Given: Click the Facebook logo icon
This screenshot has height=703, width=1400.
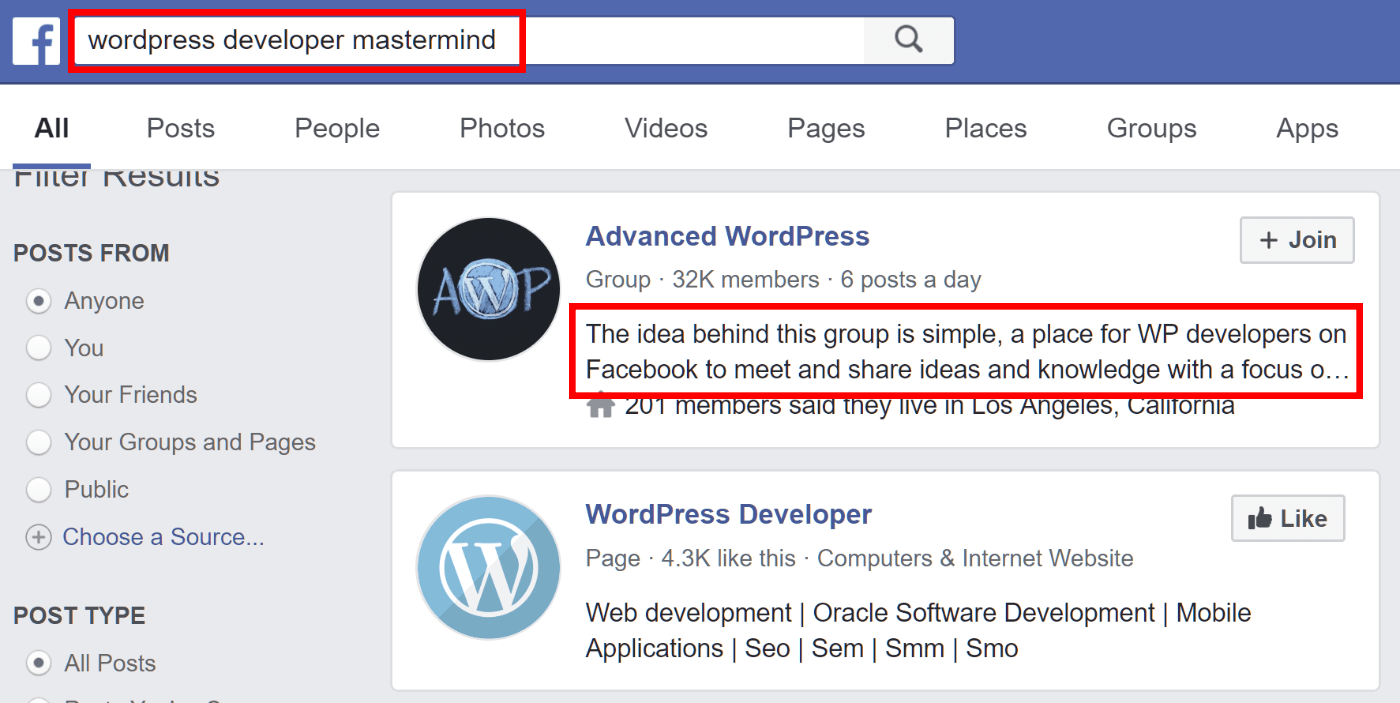Looking at the screenshot, I should point(37,41).
